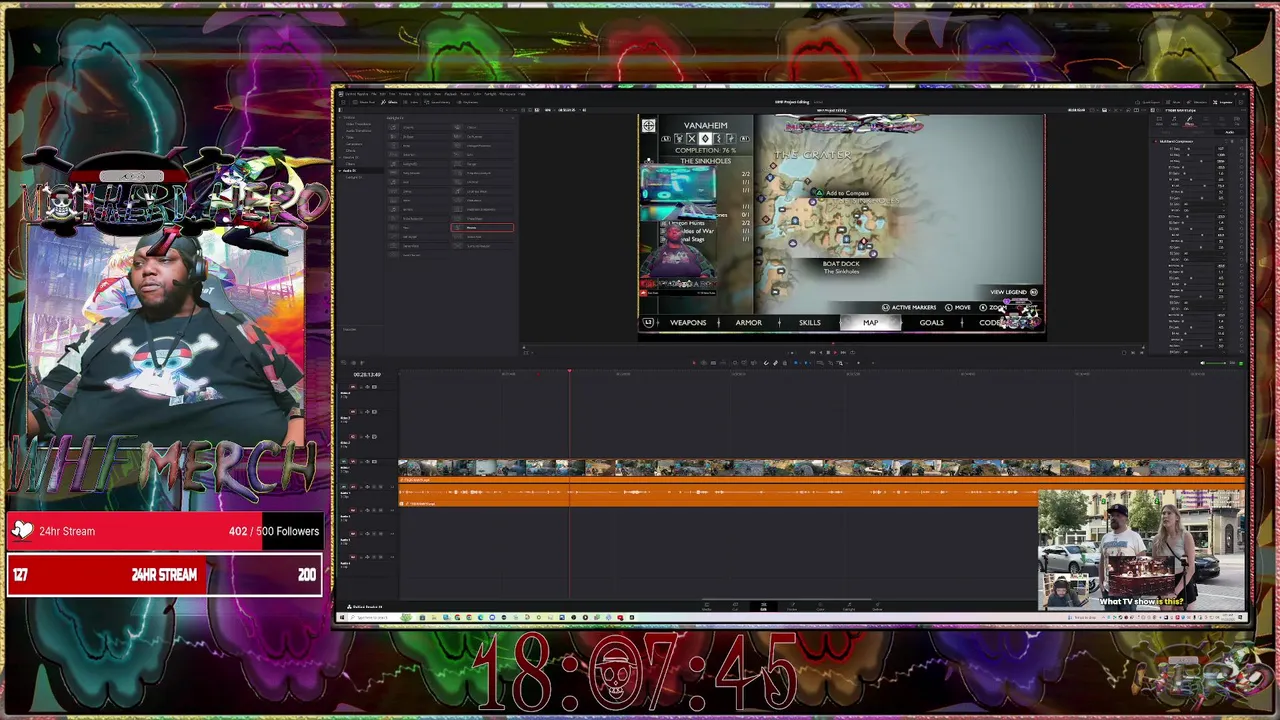This screenshot has width=1280, height=720.
Task: Toggle the Loop playback button
Action: (853, 352)
